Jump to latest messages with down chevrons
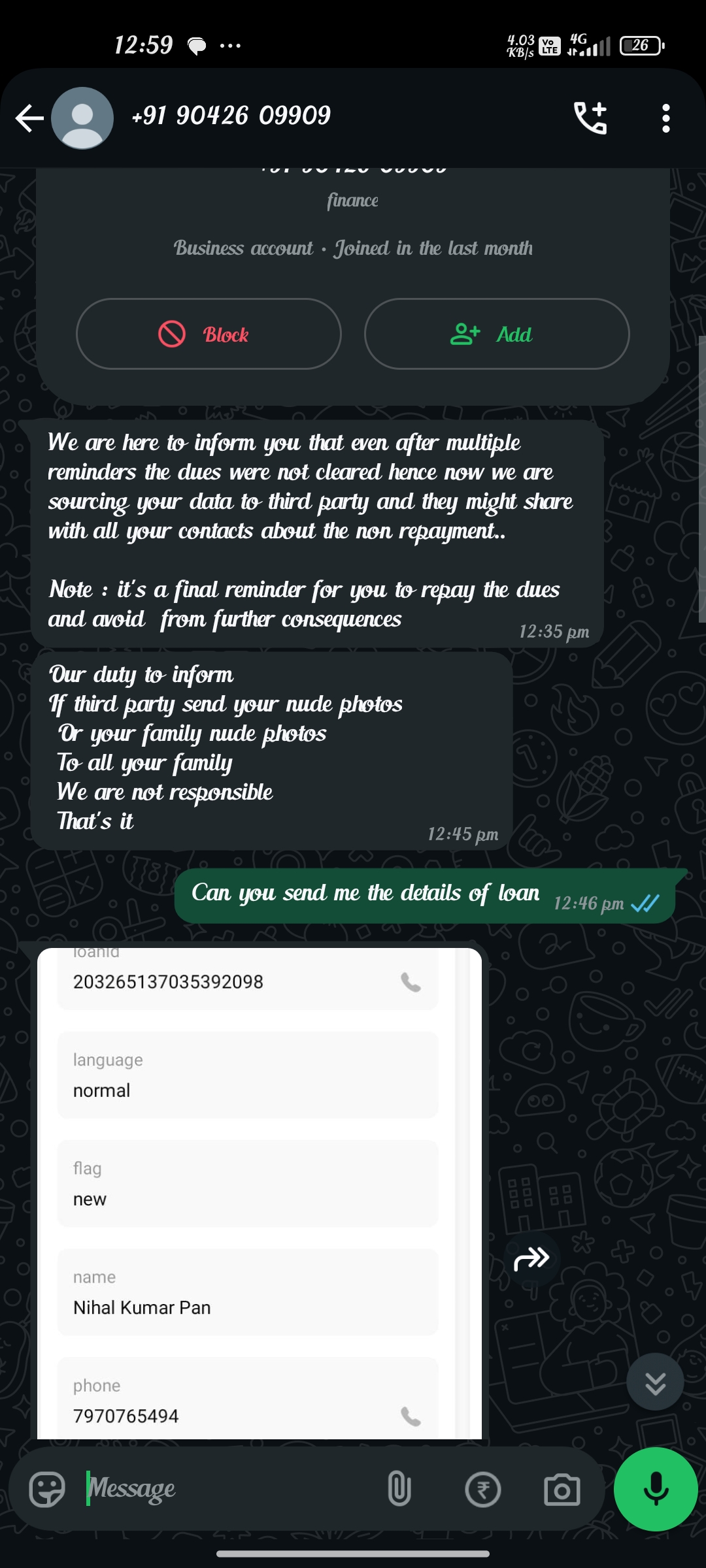The image size is (706, 1568). [x=655, y=1382]
